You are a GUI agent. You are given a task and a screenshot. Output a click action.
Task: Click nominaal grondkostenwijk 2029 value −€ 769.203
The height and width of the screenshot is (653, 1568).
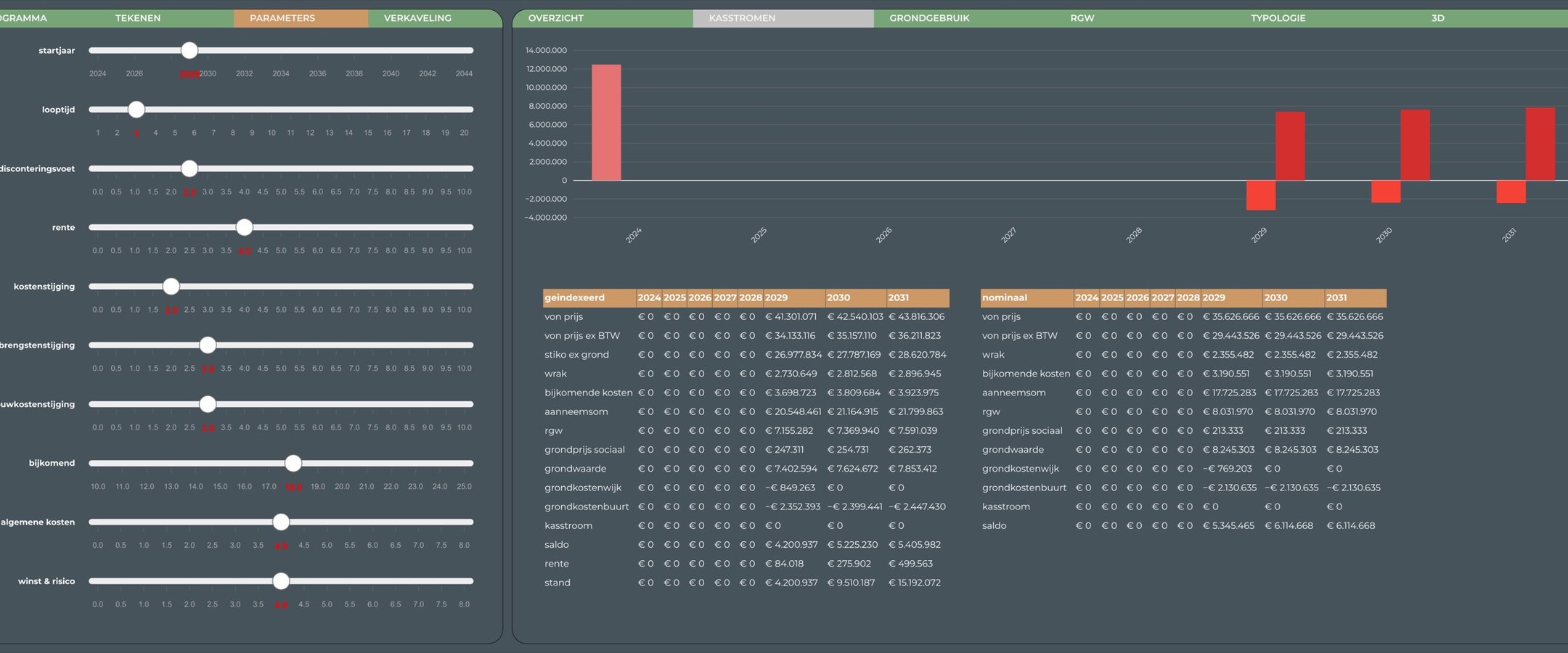[1228, 469]
